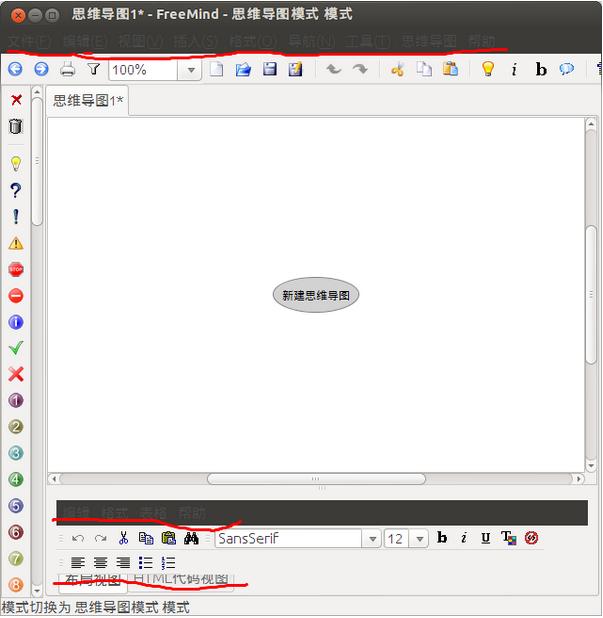Viewport: 603px width, 618px height.
Task: Click the trash can remove-icons button
Action: [15, 126]
